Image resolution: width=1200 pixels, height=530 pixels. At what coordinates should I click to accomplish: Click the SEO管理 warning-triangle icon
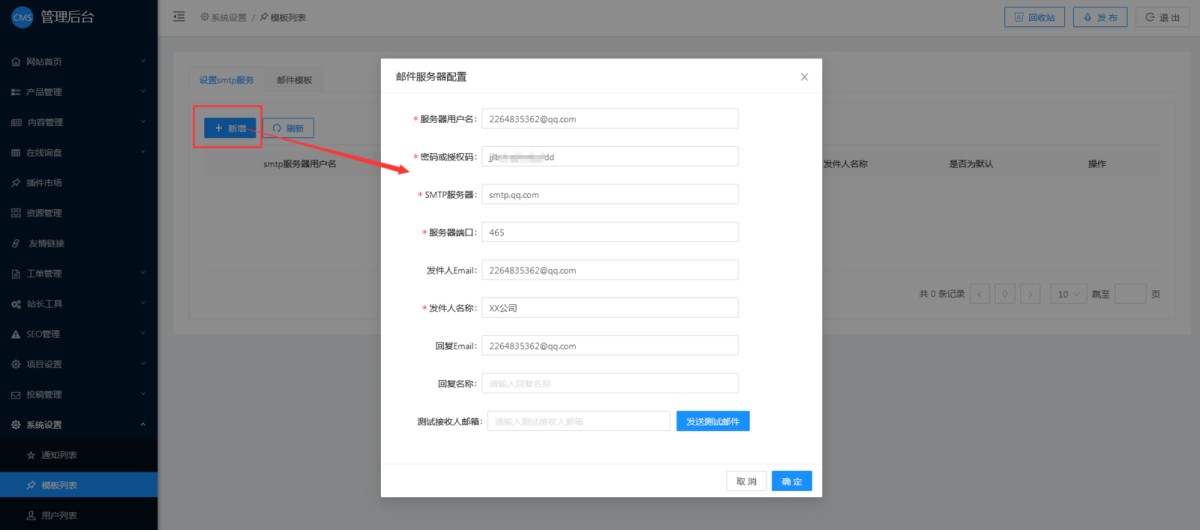[16, 334]
